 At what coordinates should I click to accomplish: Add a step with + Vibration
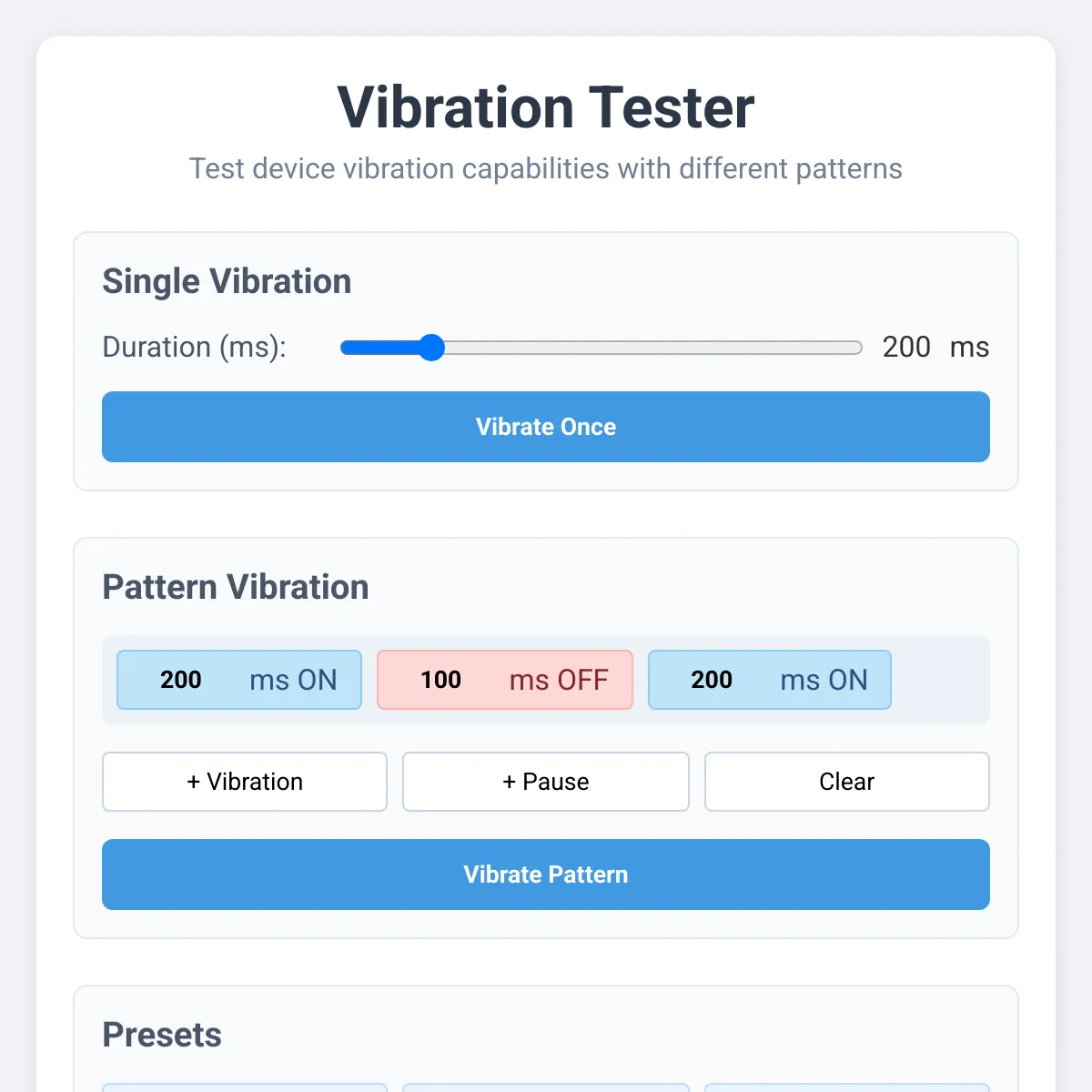tap(245, 782)
